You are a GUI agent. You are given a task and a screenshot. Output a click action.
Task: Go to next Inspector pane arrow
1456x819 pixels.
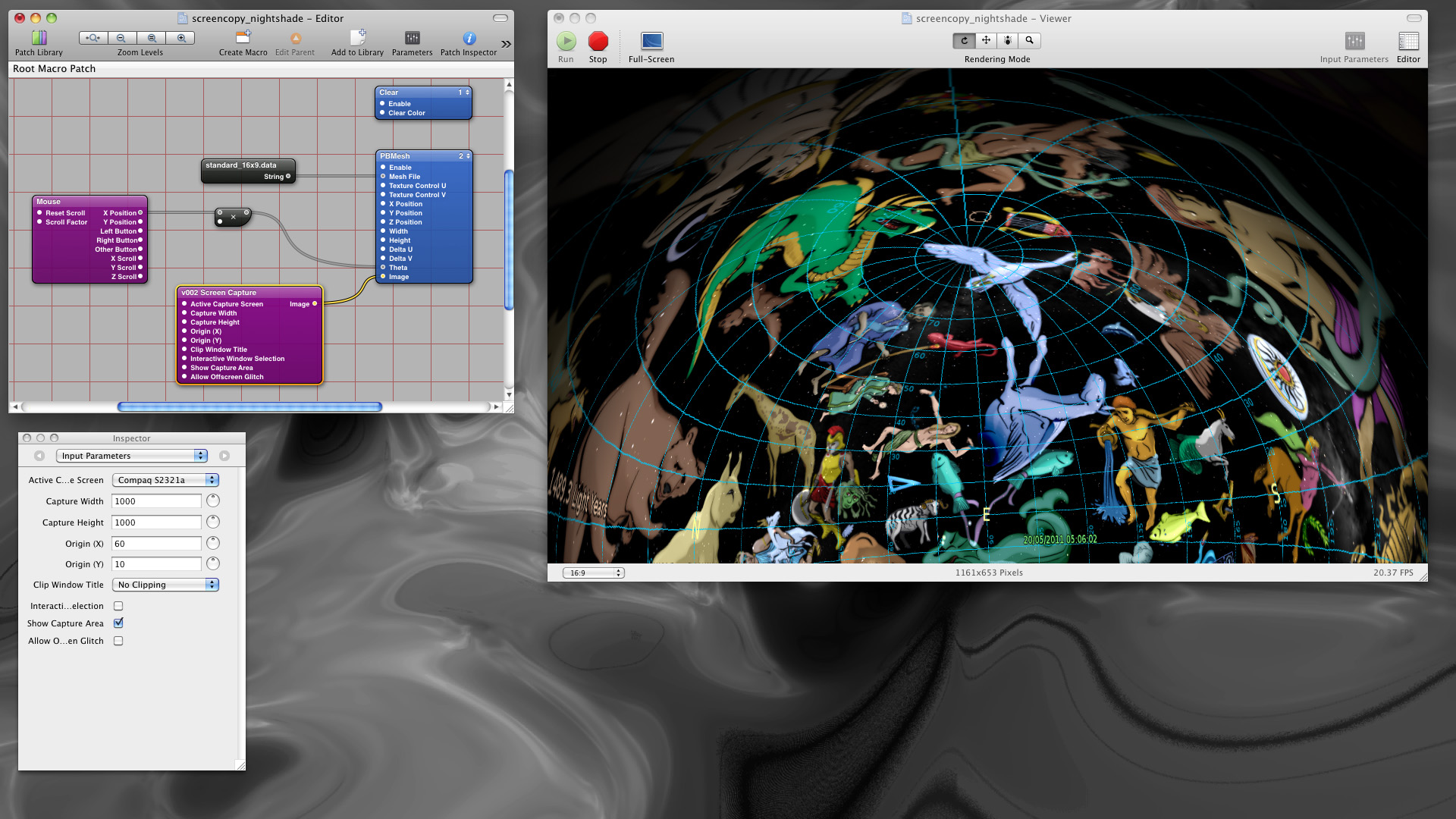pos(224,456)
